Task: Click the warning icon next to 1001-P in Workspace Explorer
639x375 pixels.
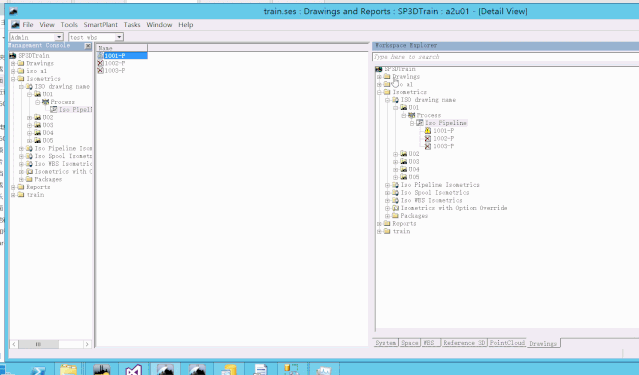Action: tap(427, 131)
